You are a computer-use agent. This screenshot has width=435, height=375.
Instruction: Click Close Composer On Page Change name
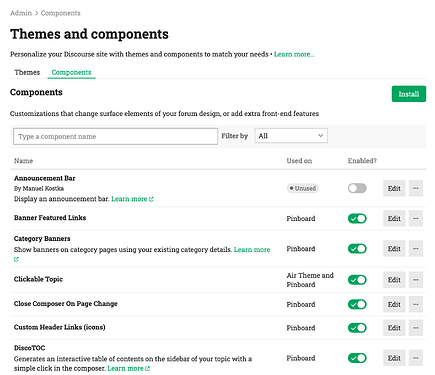pyautogui.click(x=66, y=304)
